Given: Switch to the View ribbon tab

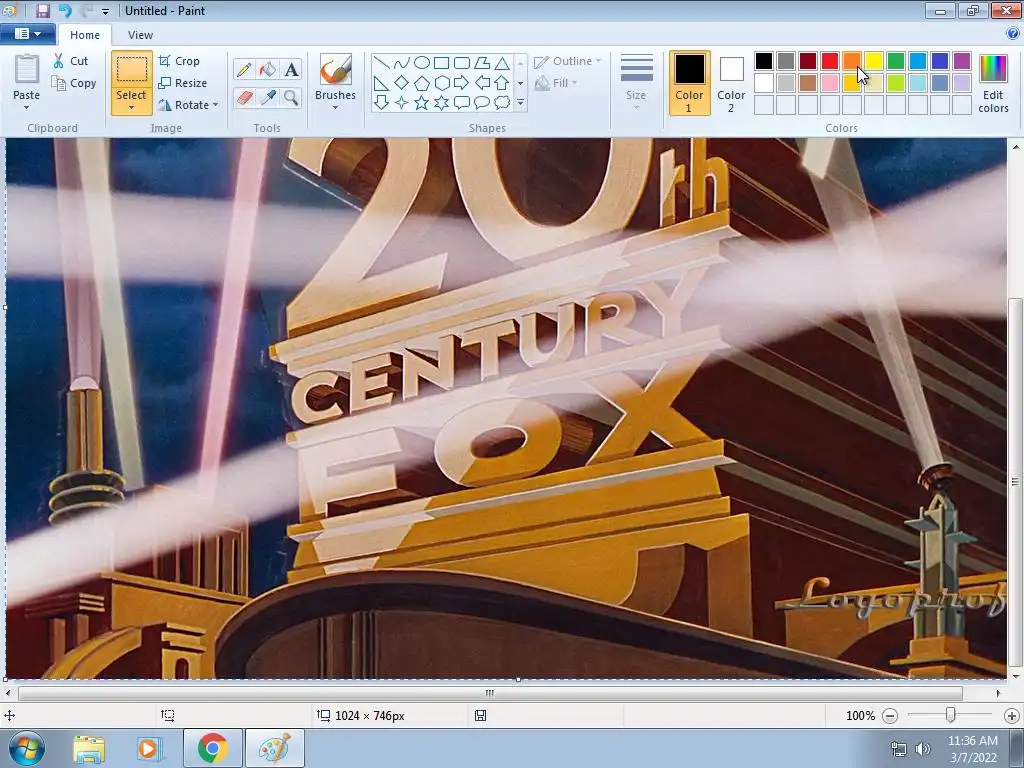Looking at the screenshot, I should pyautogui.click(x=140, y=35).
